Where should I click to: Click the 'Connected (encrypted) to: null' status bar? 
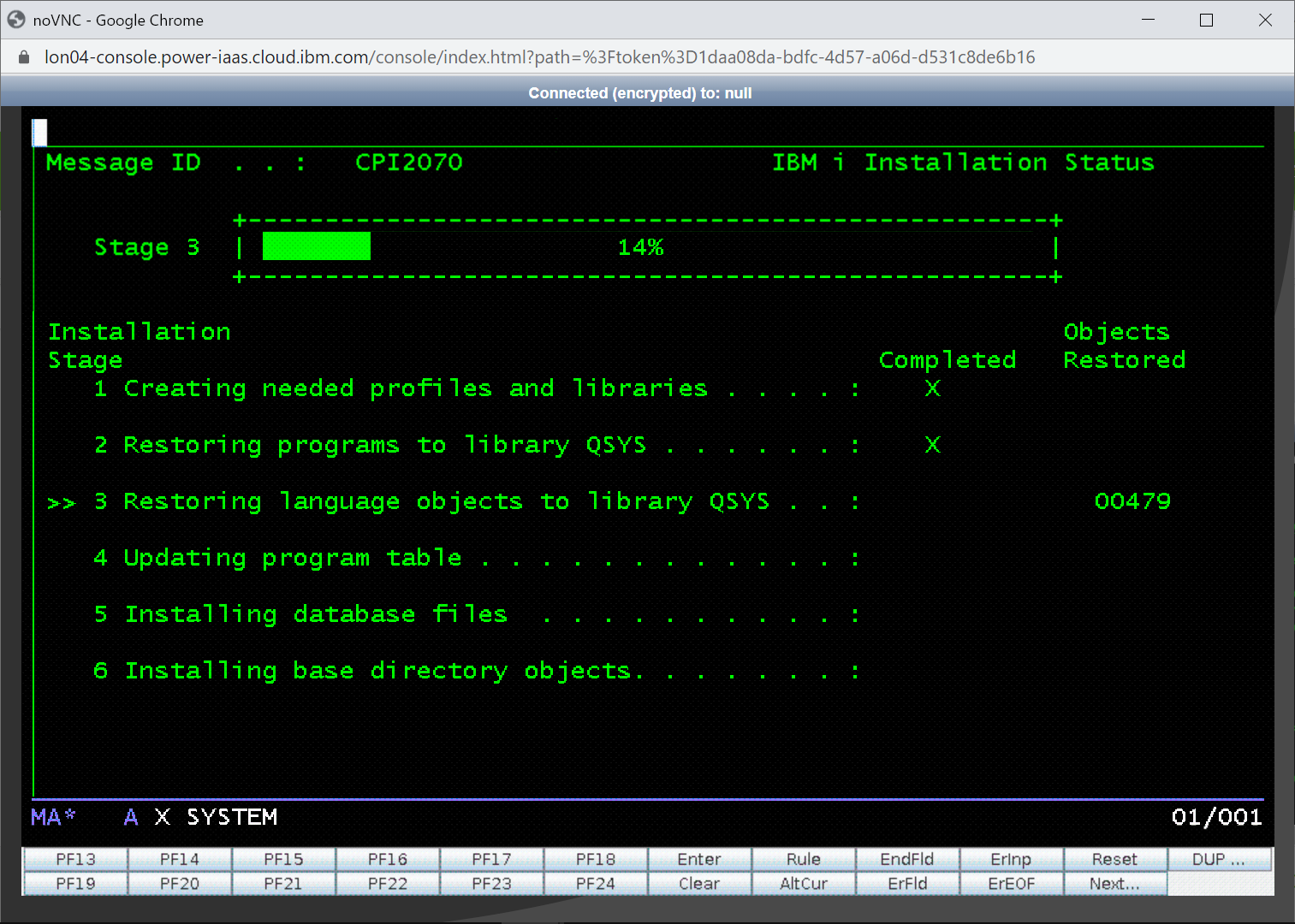pyautogui.click(x=640, y=93)
